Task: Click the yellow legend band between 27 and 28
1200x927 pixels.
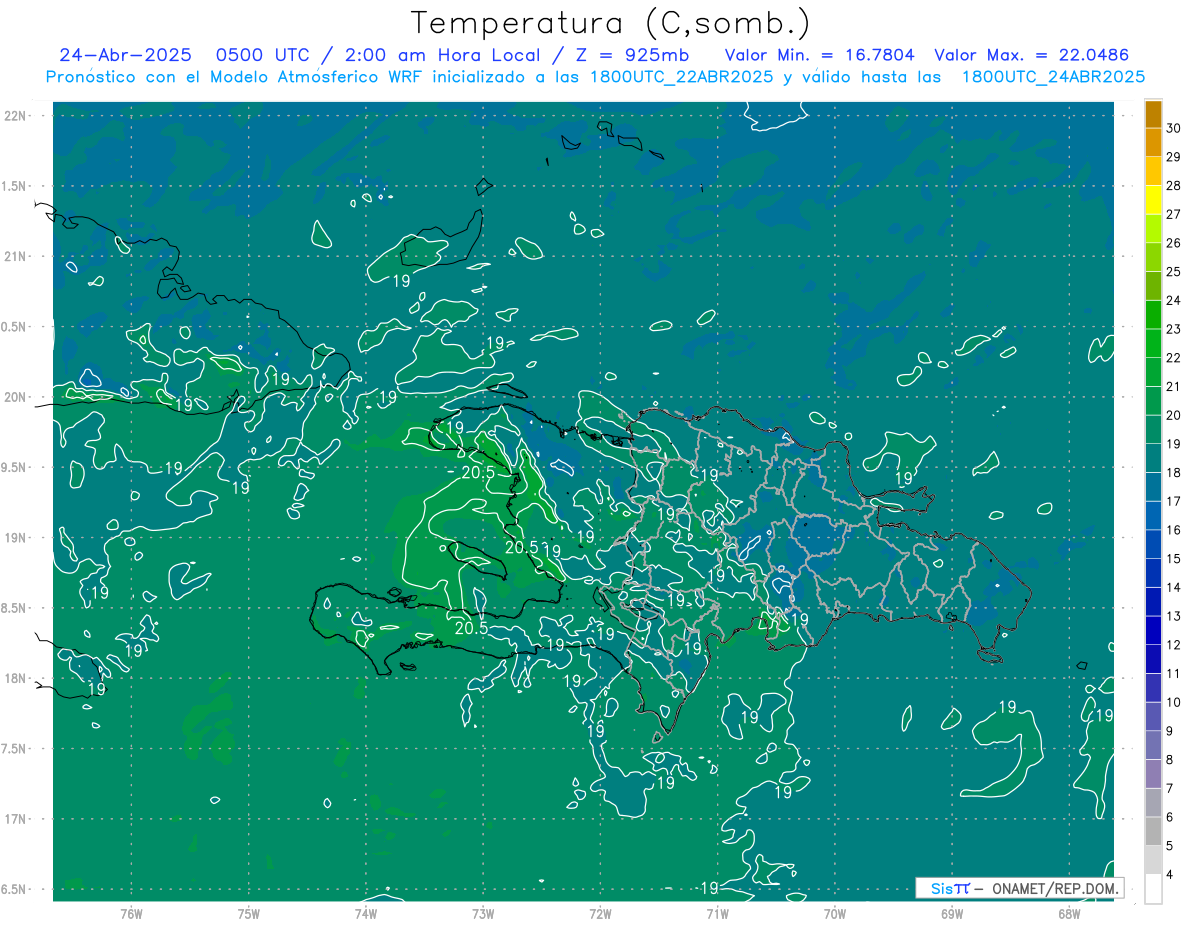Action: pos(1153,200)
